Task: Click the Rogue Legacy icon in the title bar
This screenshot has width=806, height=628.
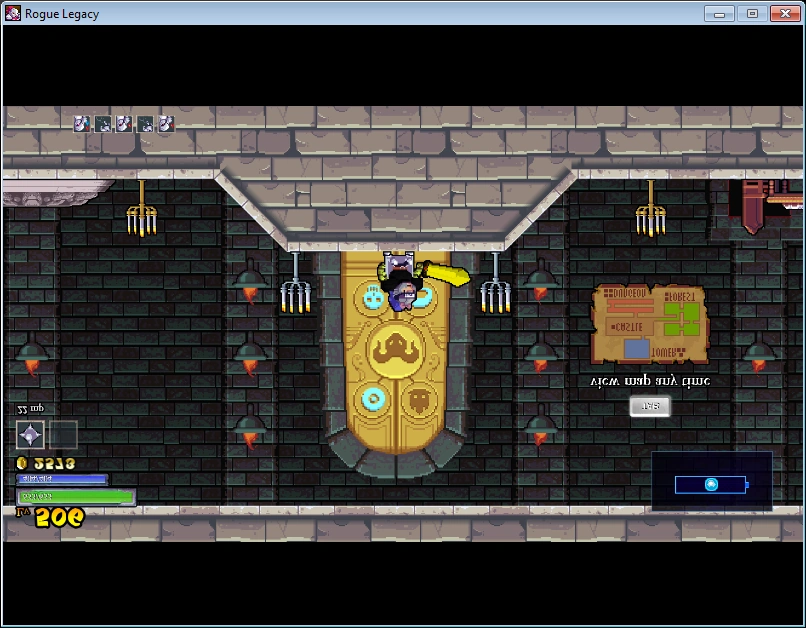Action: (x=13, y=13)
